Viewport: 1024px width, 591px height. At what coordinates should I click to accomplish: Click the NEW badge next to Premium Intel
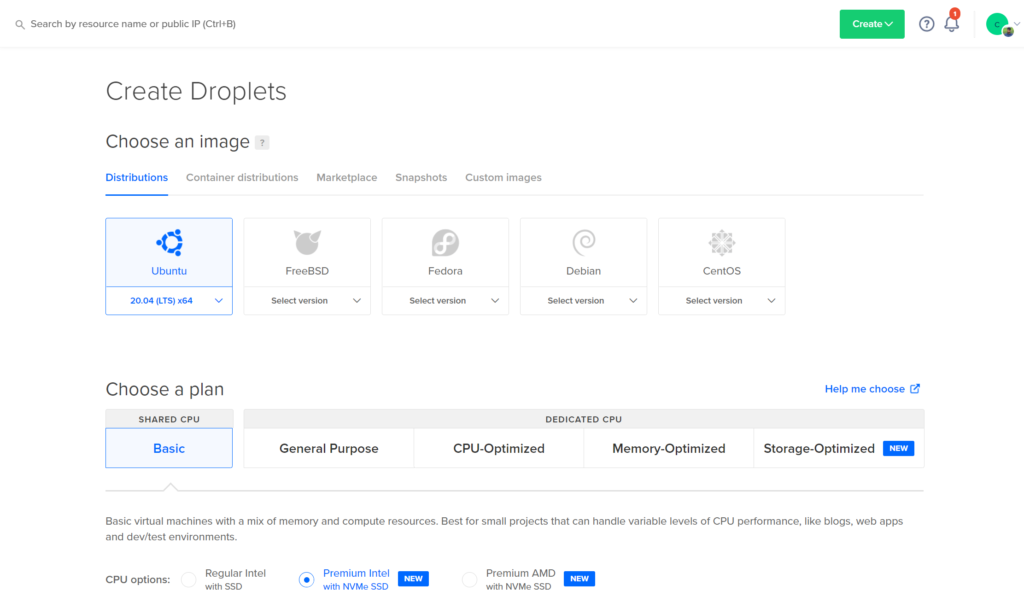413,579
